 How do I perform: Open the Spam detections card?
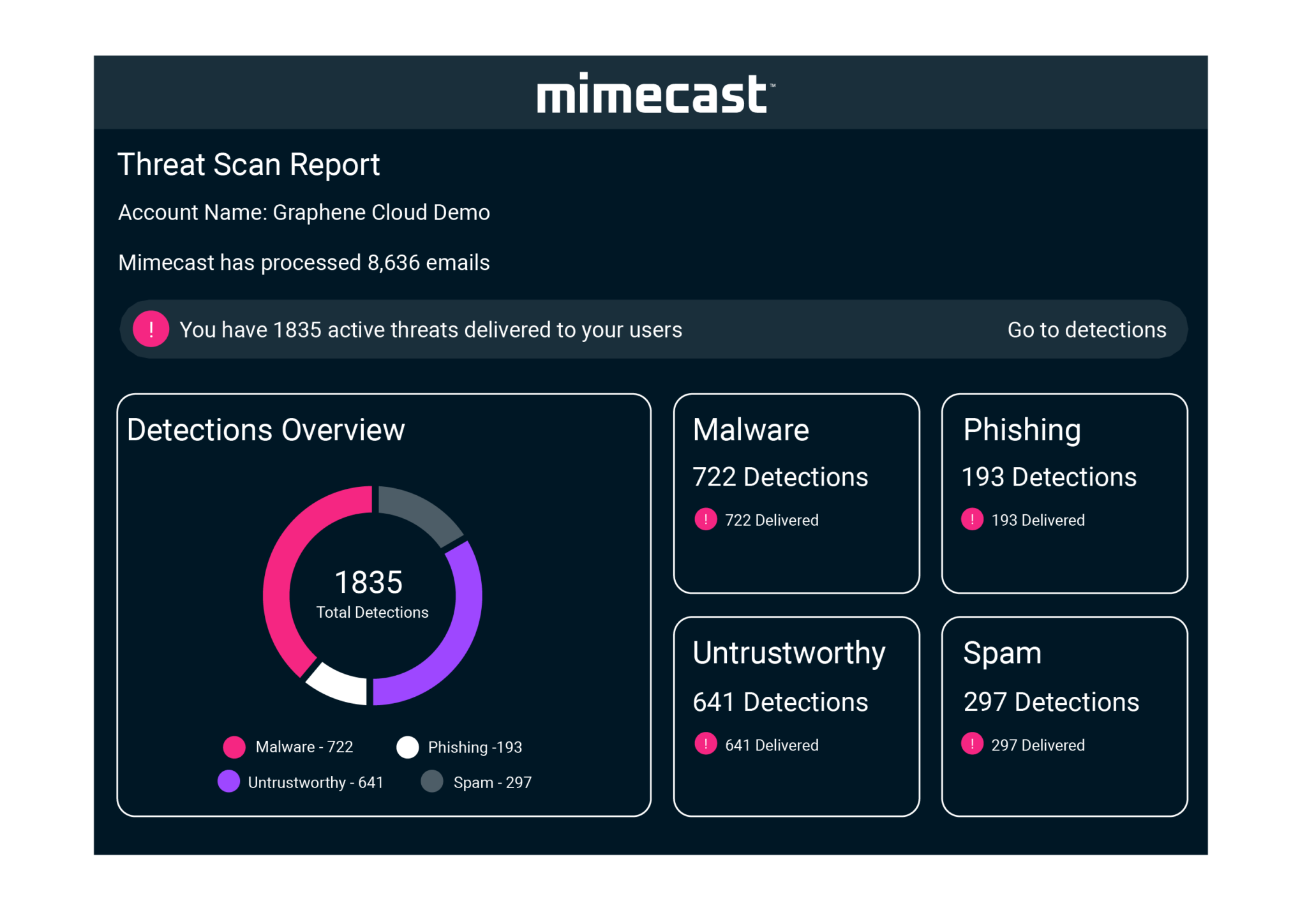(1064, 716)
